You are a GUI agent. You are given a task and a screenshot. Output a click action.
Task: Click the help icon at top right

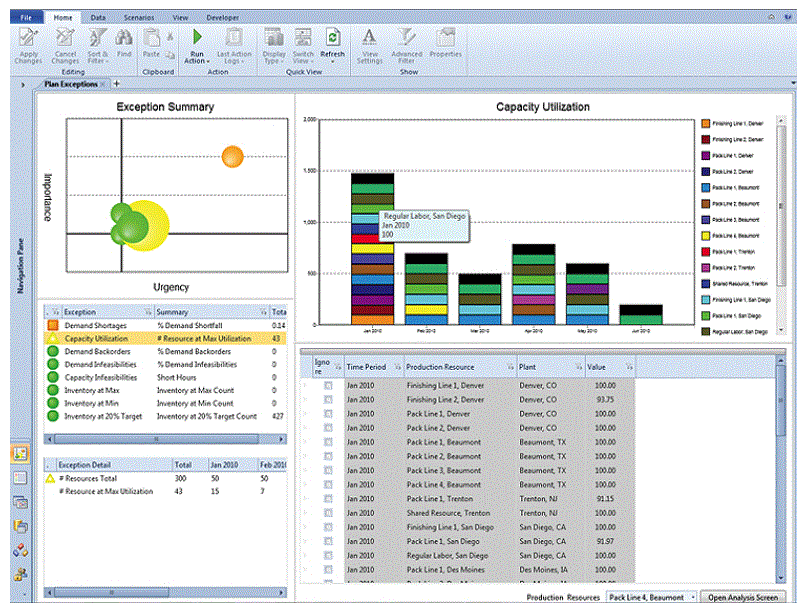tap(788, 17)
